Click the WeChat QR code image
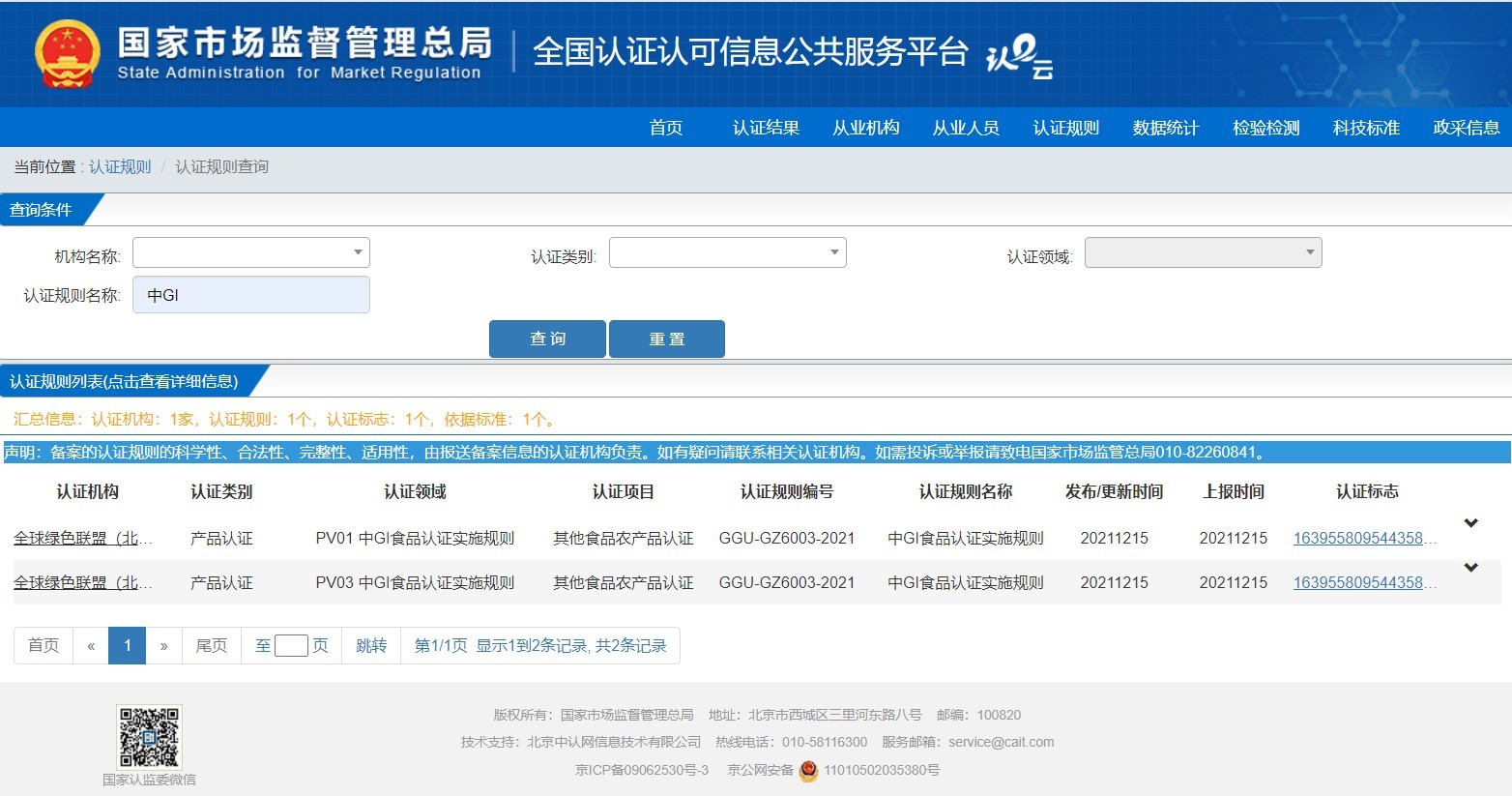The height and width of the screenshot is (796, 1512). coord(149,737)
